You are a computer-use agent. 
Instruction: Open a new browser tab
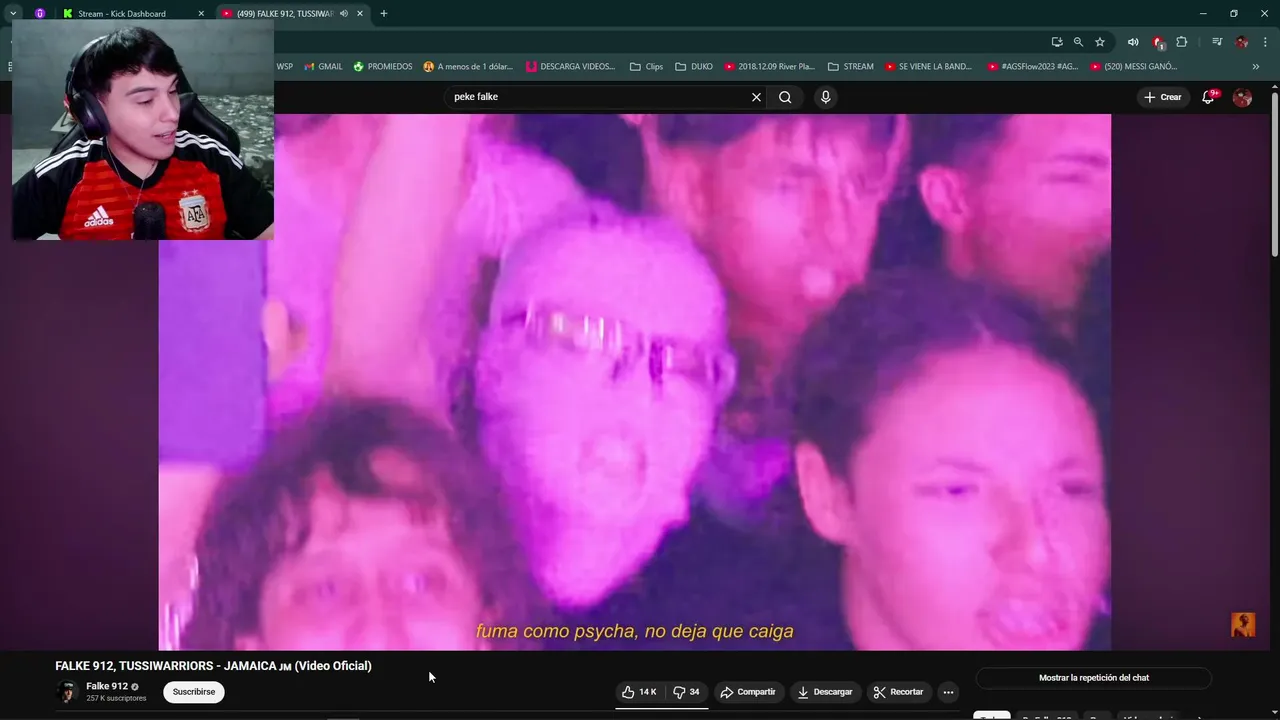(384, 14)
